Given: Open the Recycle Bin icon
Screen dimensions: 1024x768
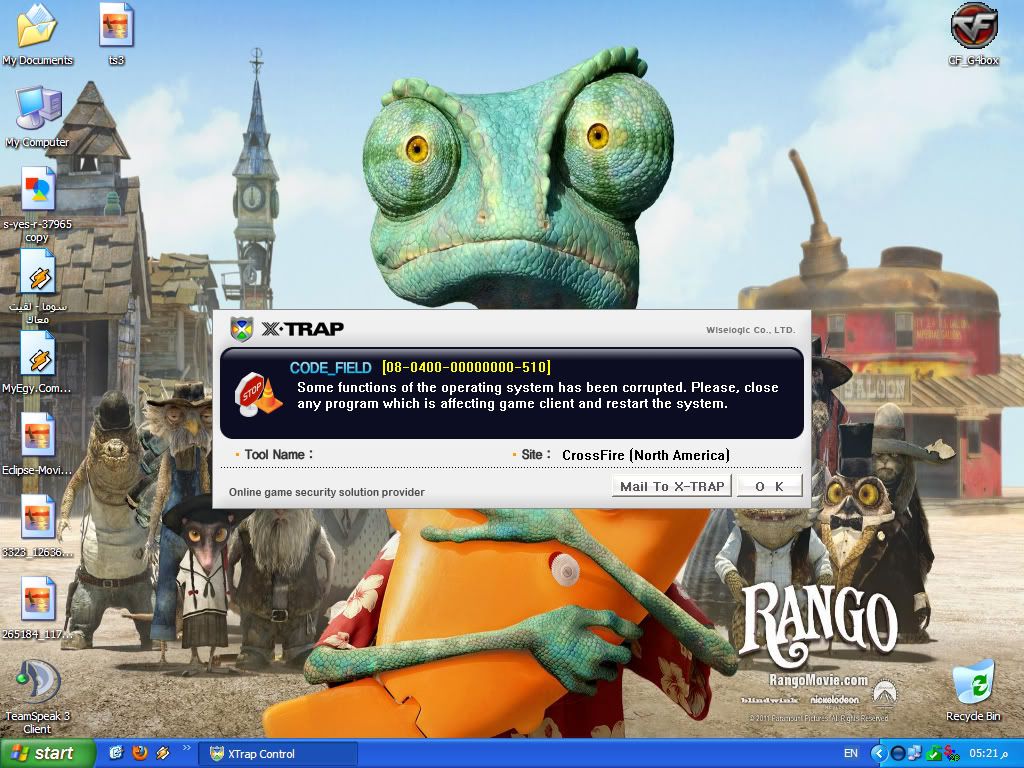Looking at the screenshot, I should click(973, 682).
